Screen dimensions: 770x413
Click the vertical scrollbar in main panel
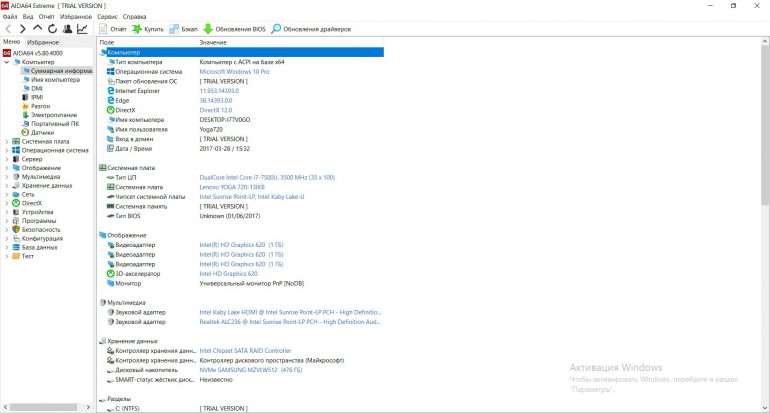[765, 126]
